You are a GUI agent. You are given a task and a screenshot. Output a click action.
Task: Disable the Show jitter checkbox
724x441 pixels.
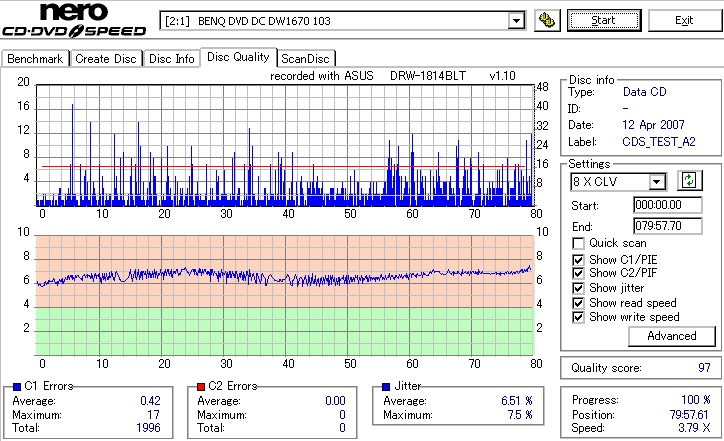[x=578, y=288]
